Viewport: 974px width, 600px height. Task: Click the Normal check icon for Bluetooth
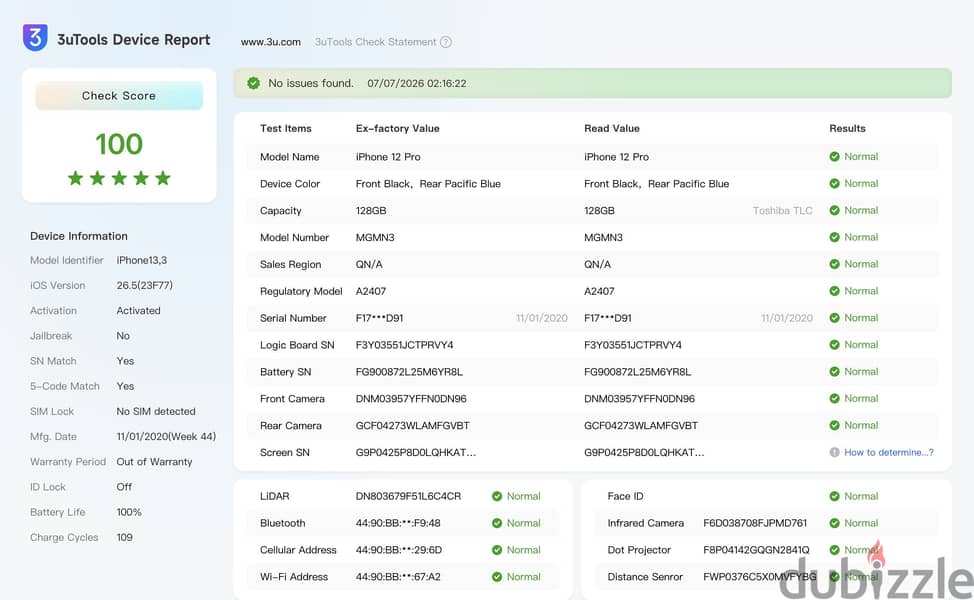click(497, 523)
